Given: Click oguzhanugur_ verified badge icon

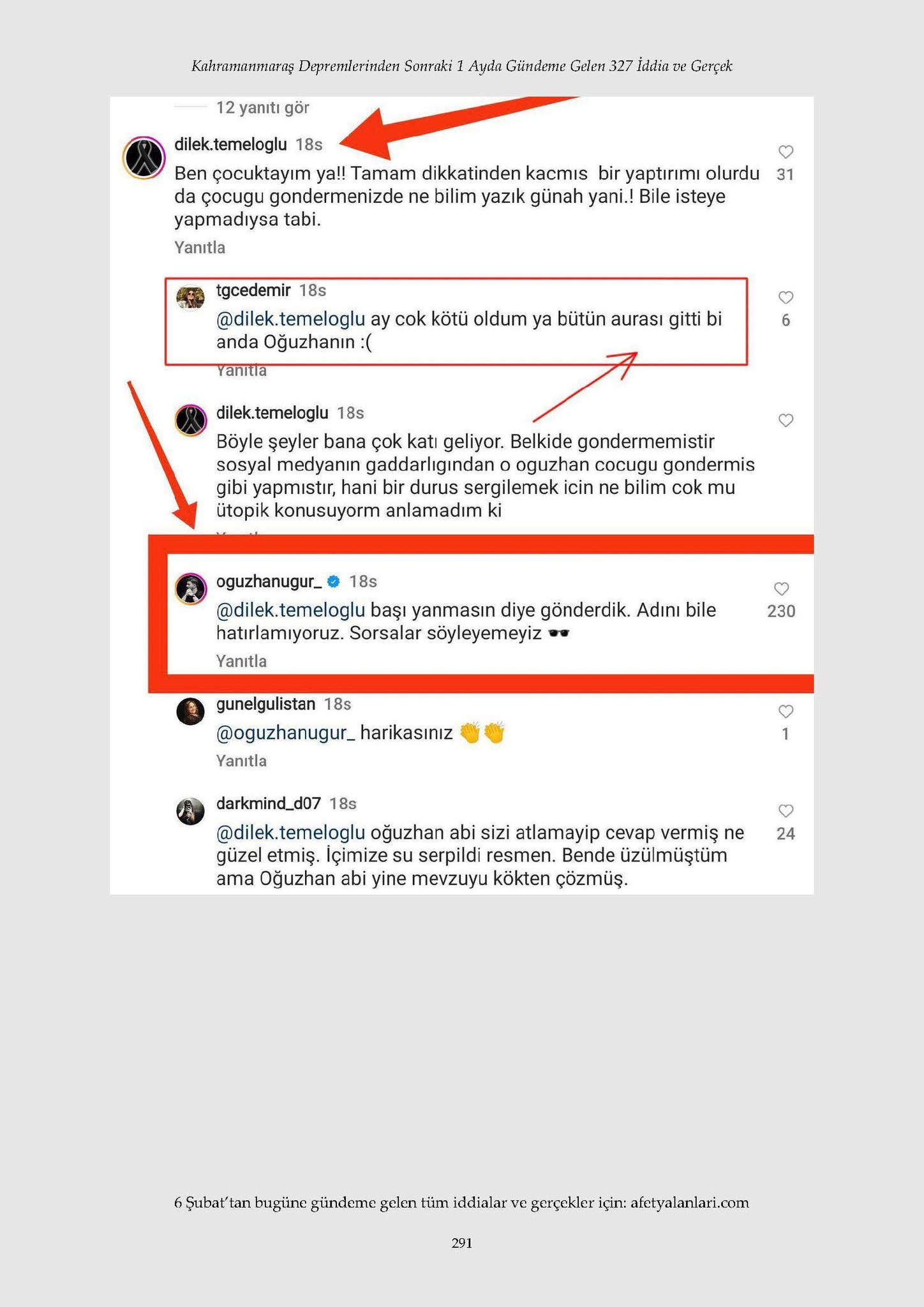Looking at the screenshot, I should pyautogui.click(x=333, y=581).
